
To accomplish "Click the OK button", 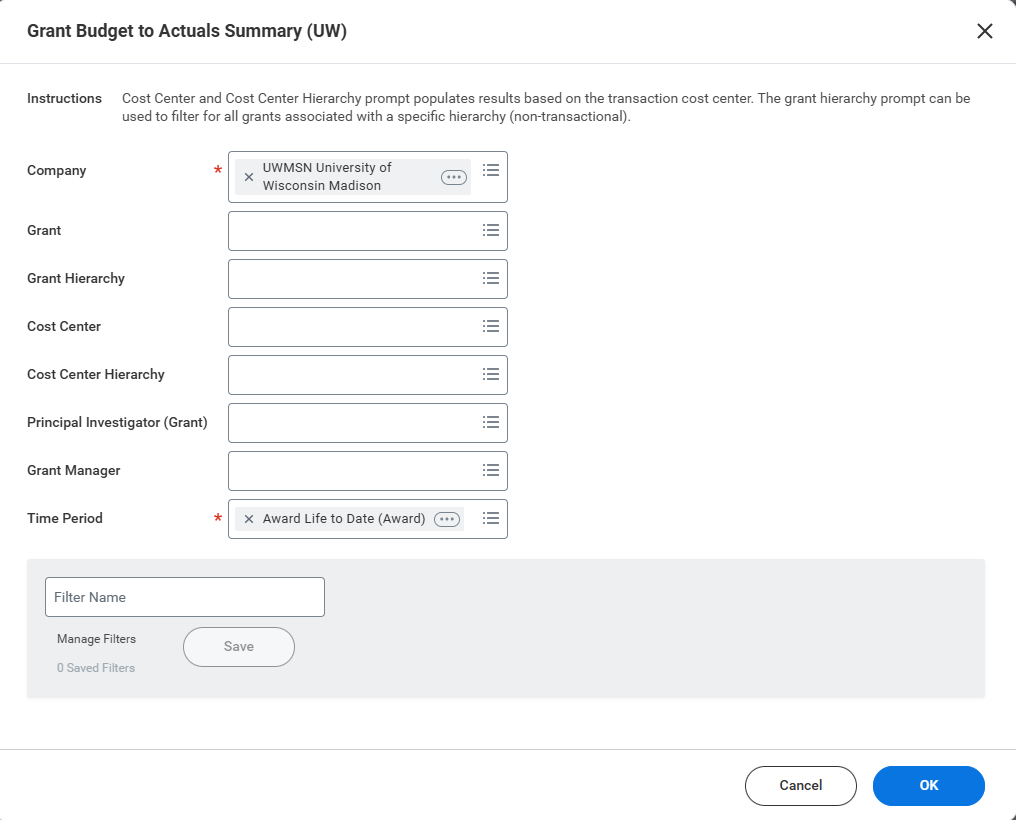I will pos(928,786).
